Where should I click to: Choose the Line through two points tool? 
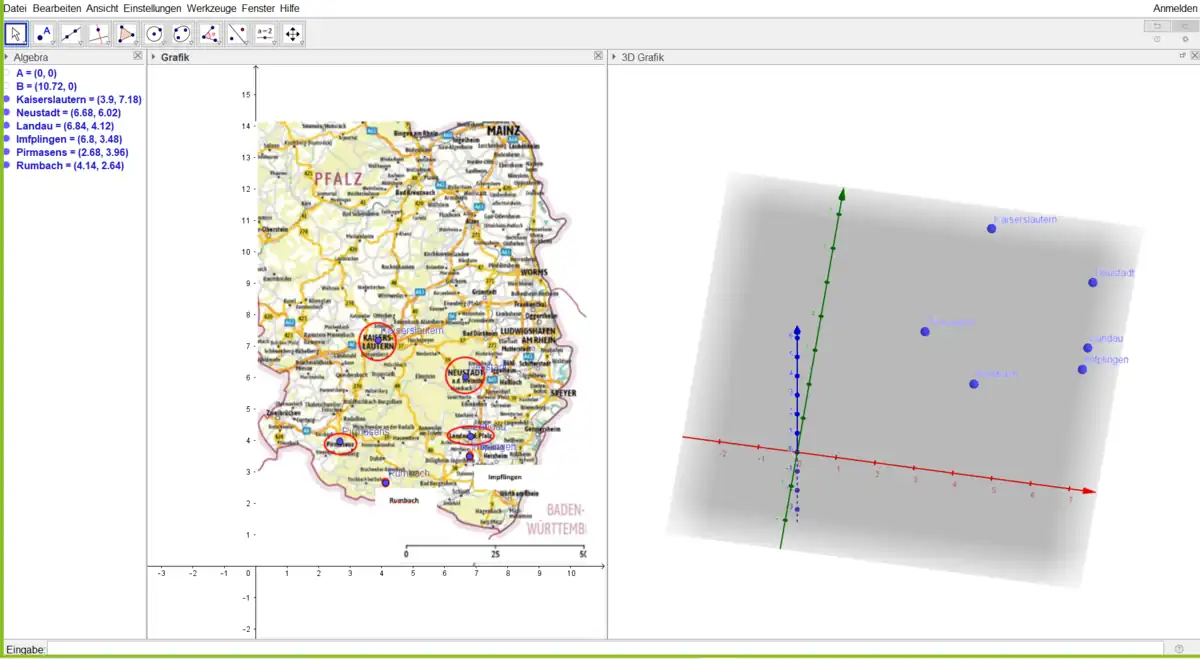pos(71,34)
